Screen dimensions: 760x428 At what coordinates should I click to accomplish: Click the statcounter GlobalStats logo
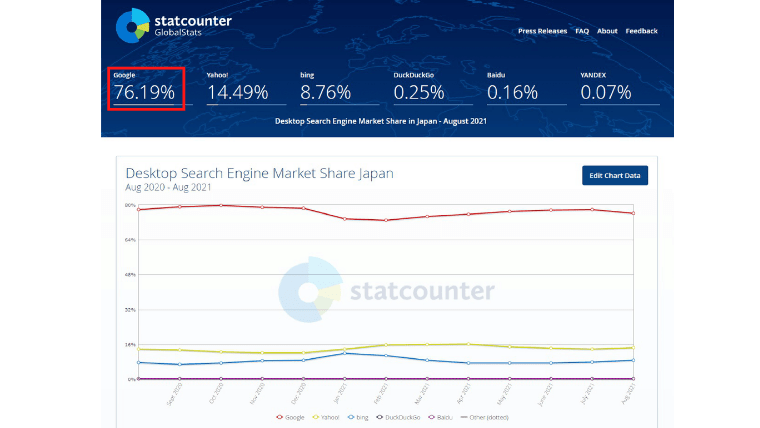pyautogui.click(x=173, y=26)
